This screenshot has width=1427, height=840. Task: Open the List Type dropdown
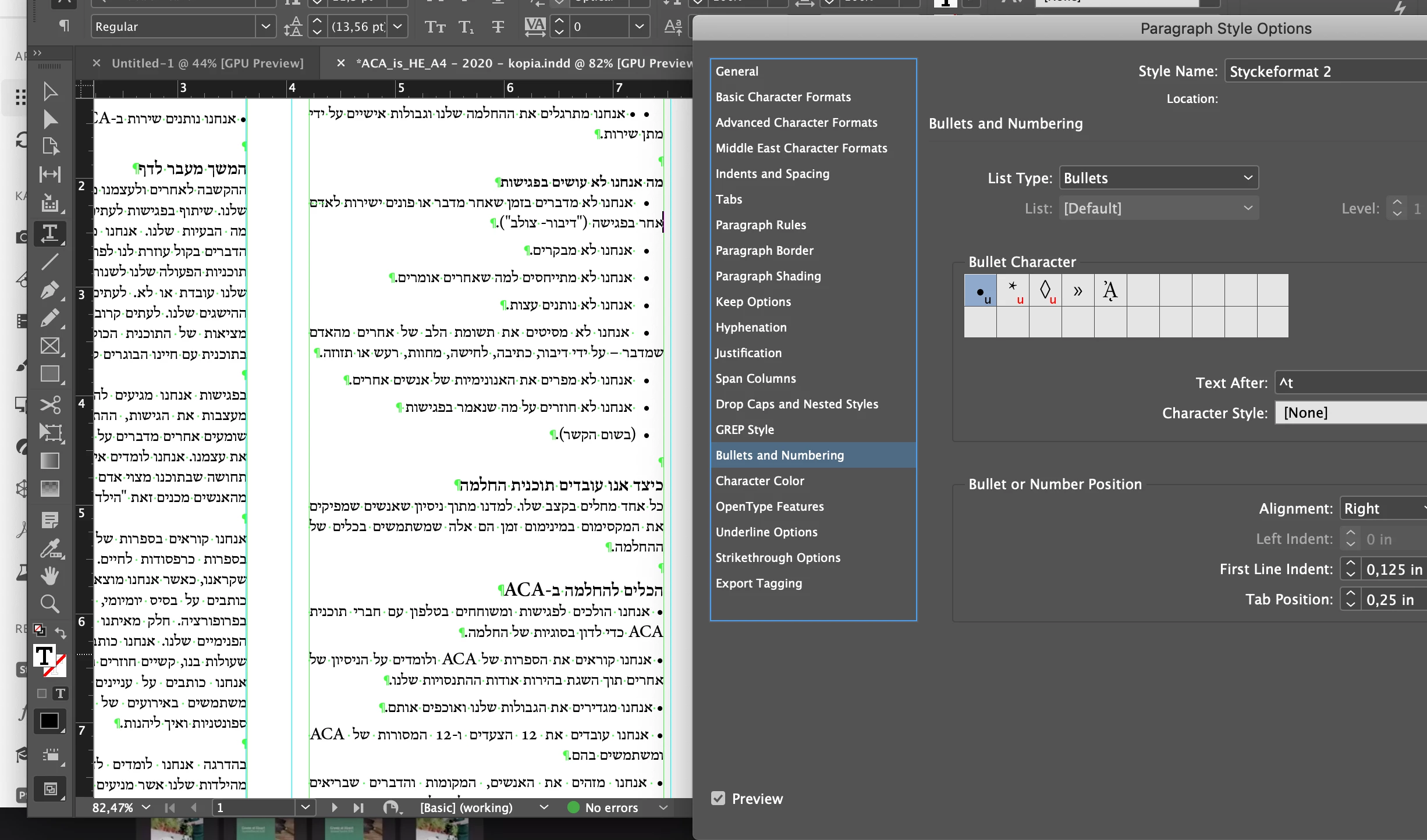pos(1158,178)
